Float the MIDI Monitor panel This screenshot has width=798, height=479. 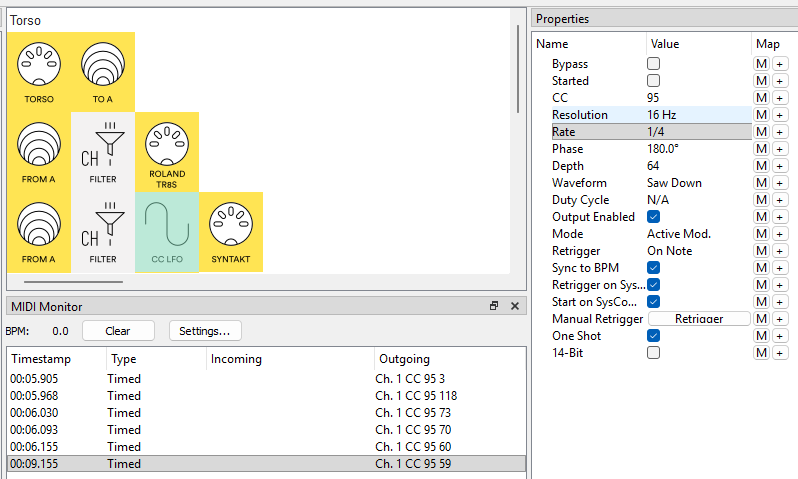[x=494, y=307]
